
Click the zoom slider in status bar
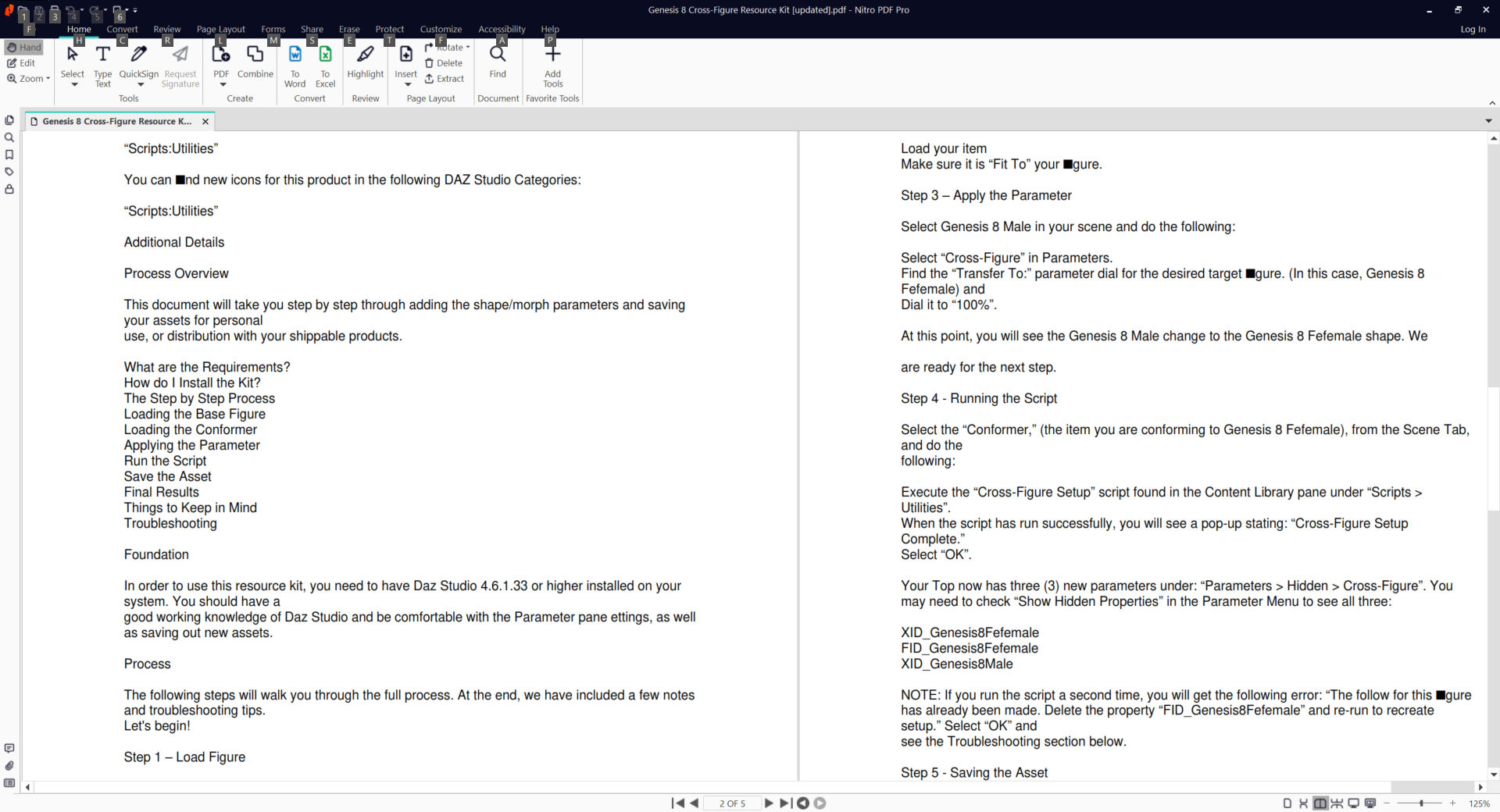(x=1420, y=803)
